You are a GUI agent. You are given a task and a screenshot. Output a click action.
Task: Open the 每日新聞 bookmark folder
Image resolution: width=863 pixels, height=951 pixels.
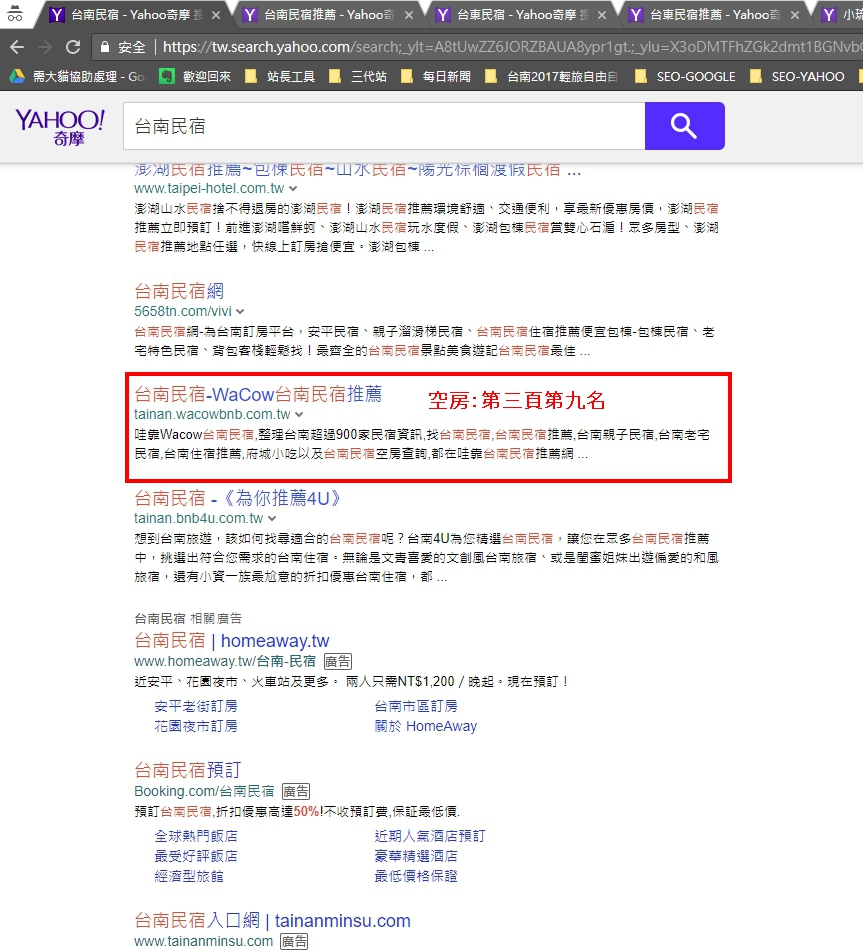coord(435,76)
